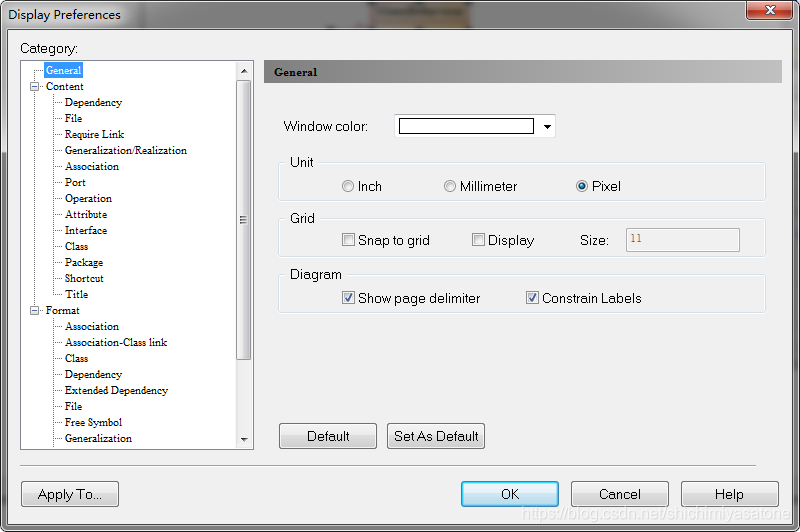
Task: Select the Operation category item
Action: coord(88,198)
